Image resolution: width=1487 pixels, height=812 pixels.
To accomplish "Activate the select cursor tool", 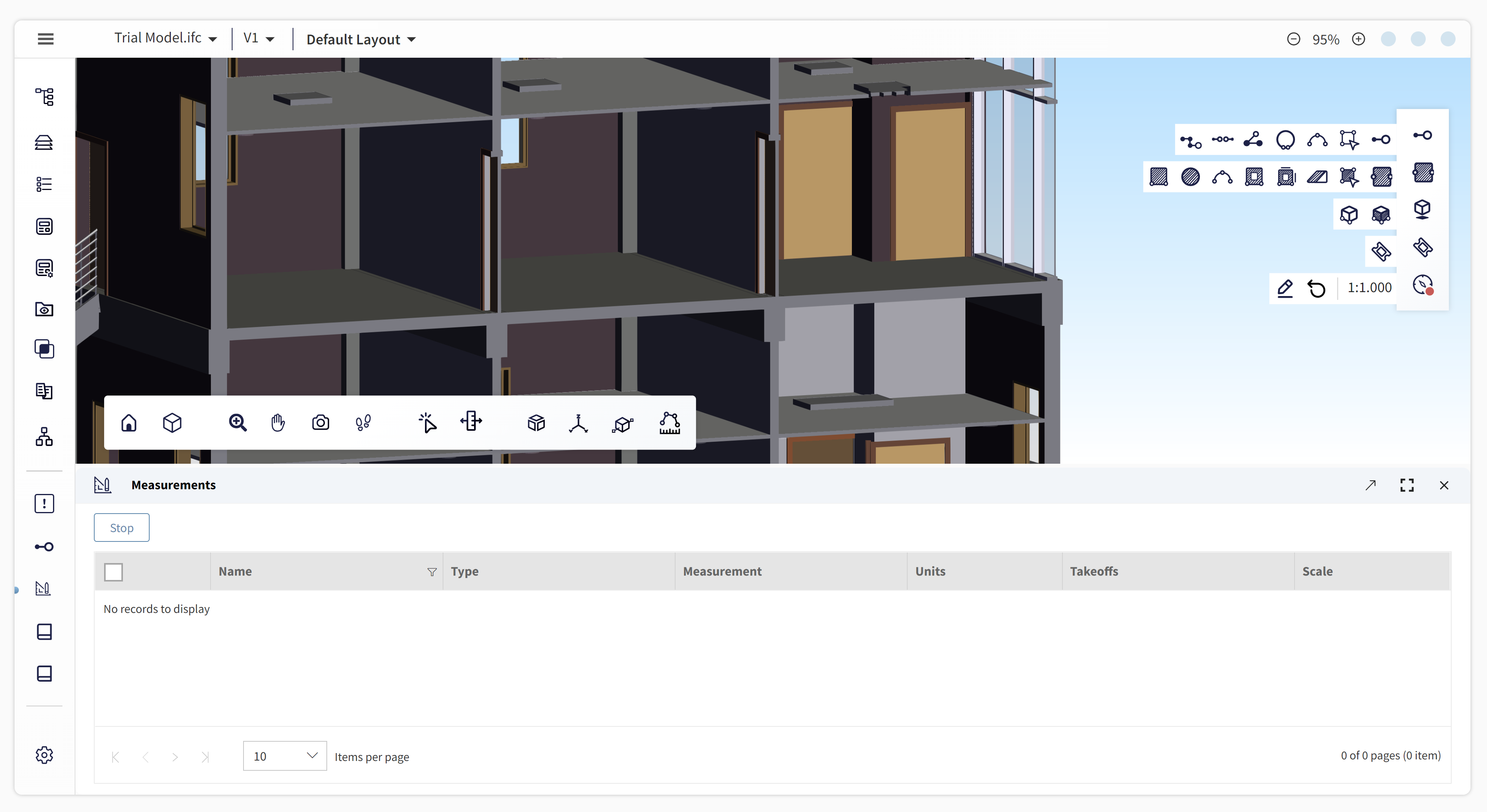I will tap(427, 423).
